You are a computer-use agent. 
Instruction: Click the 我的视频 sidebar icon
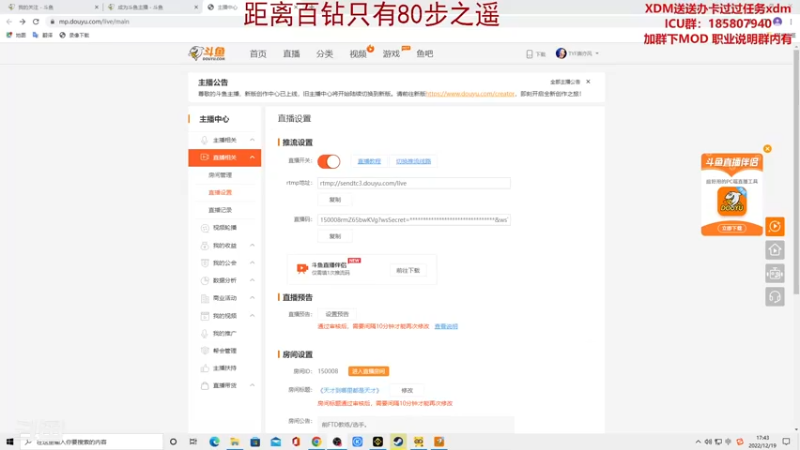[x=205, y=316]
